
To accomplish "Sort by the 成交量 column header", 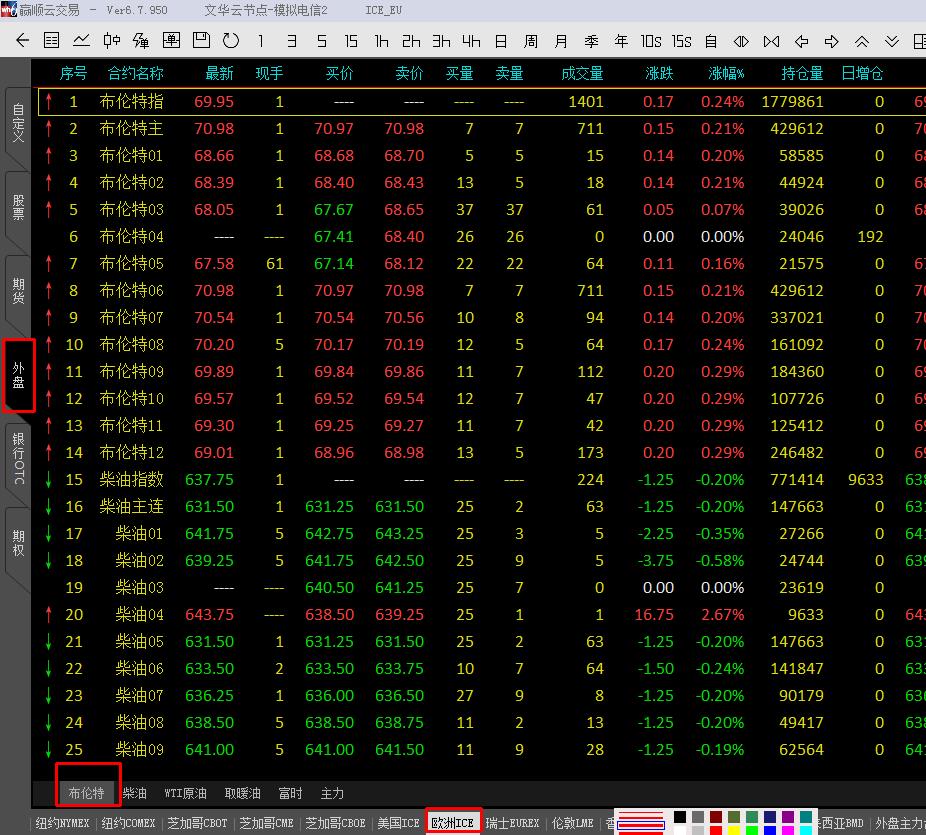I will [582, 73].
